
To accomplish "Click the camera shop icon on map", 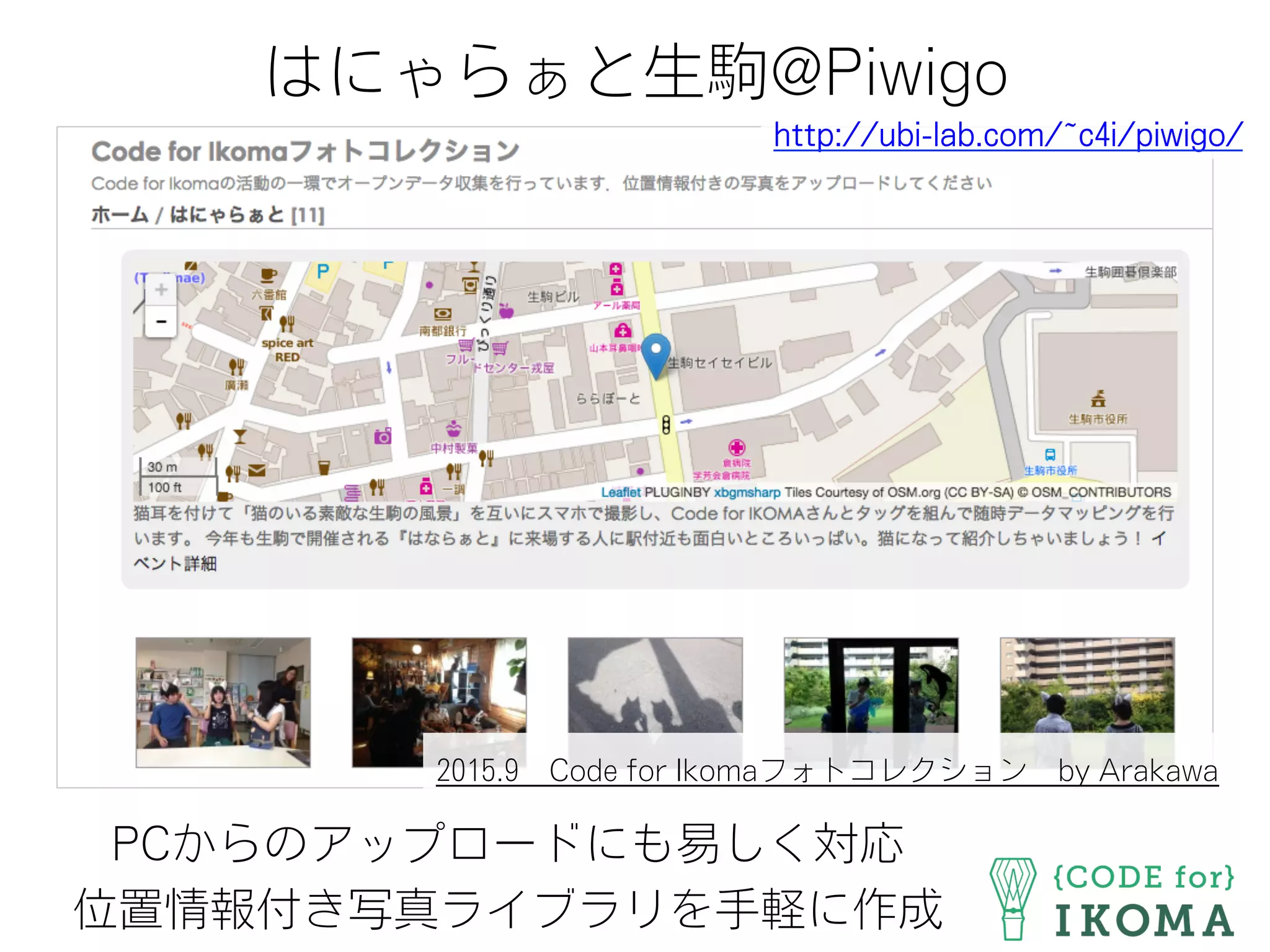I will (383, 436).
